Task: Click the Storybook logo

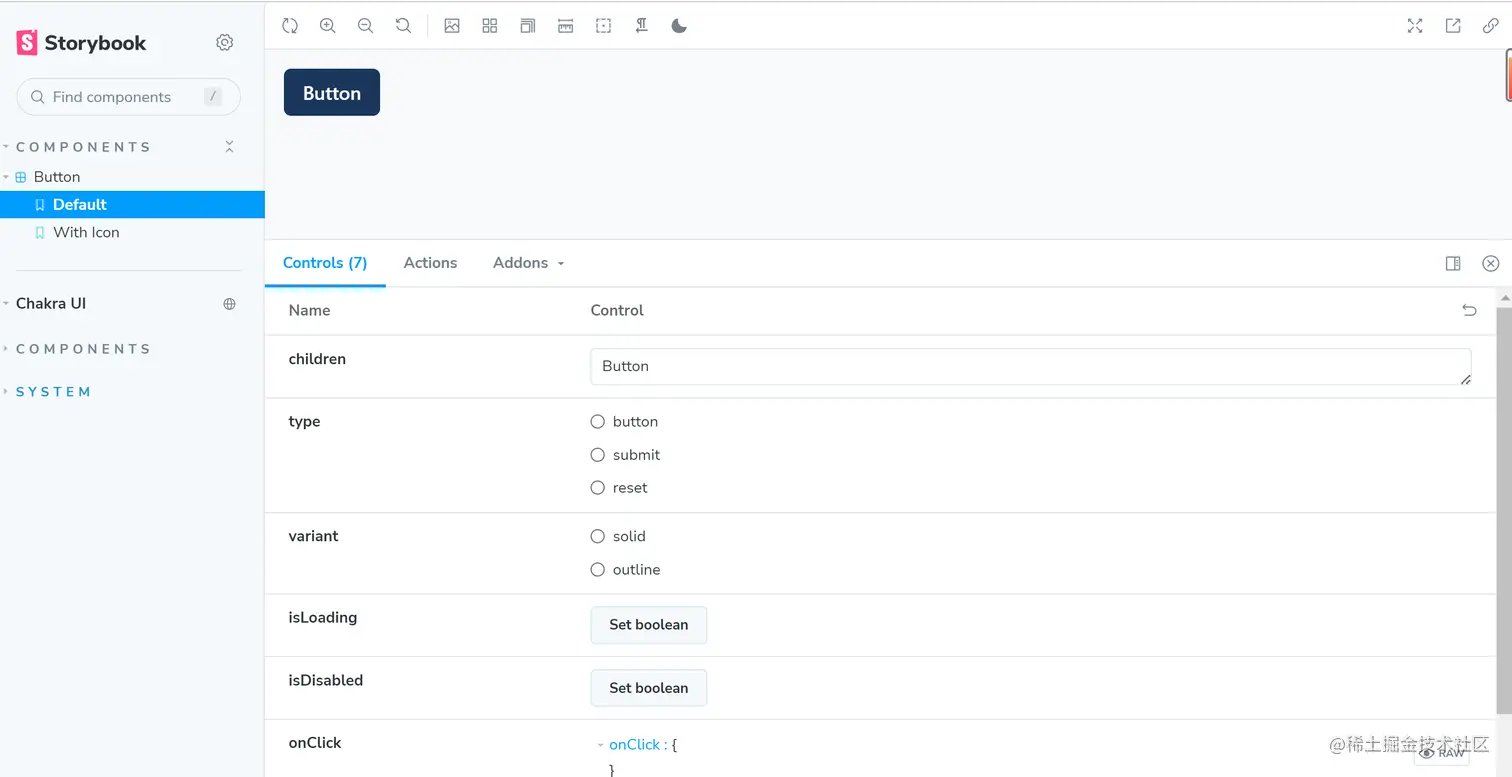Action: click(81, 42)
